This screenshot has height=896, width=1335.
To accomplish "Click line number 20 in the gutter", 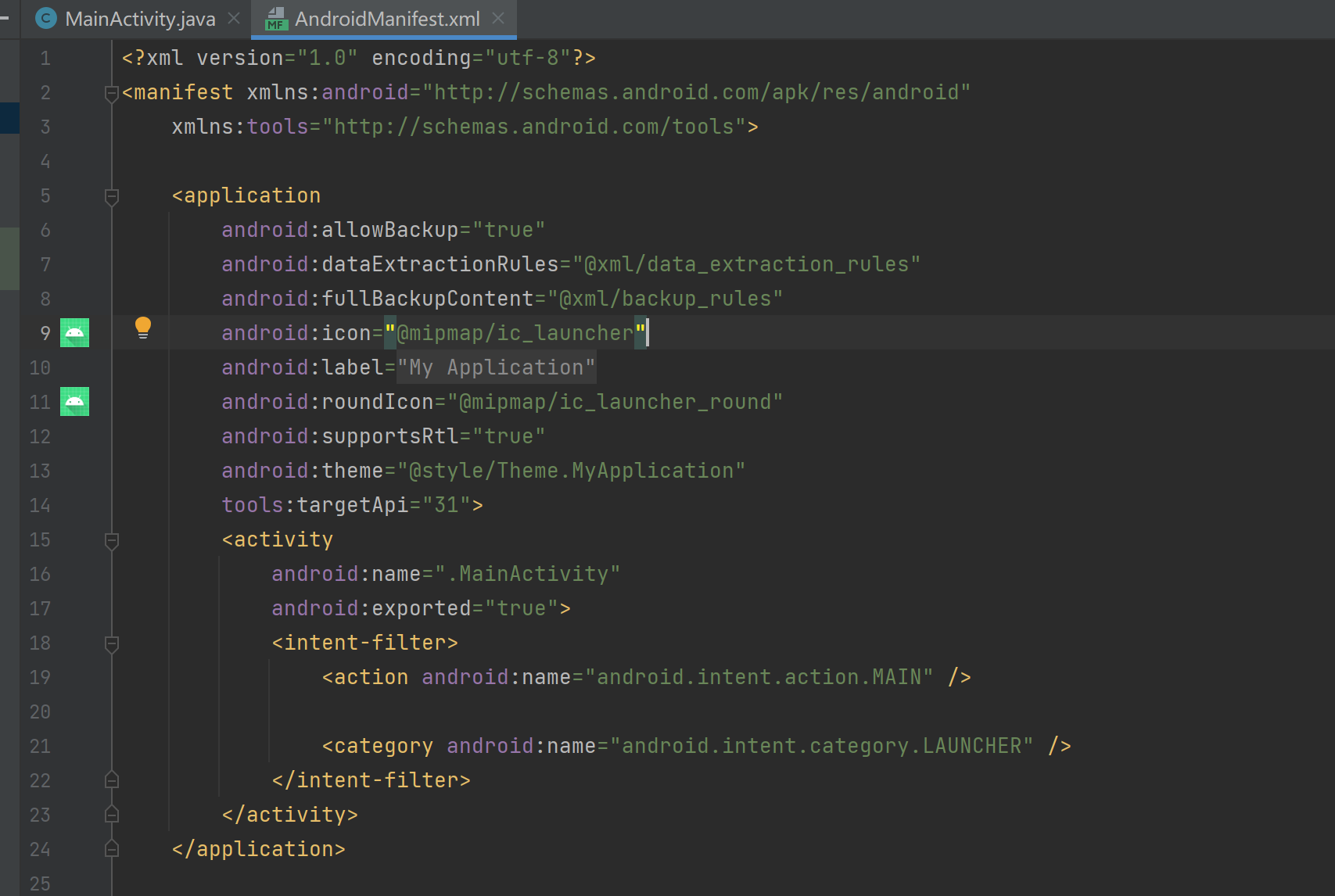I will [x=40, y=711].
